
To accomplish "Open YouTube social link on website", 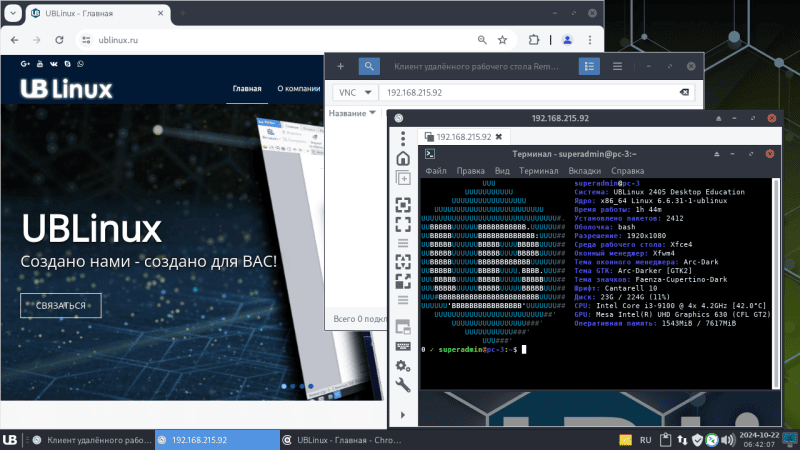I will tap(40, 64).
